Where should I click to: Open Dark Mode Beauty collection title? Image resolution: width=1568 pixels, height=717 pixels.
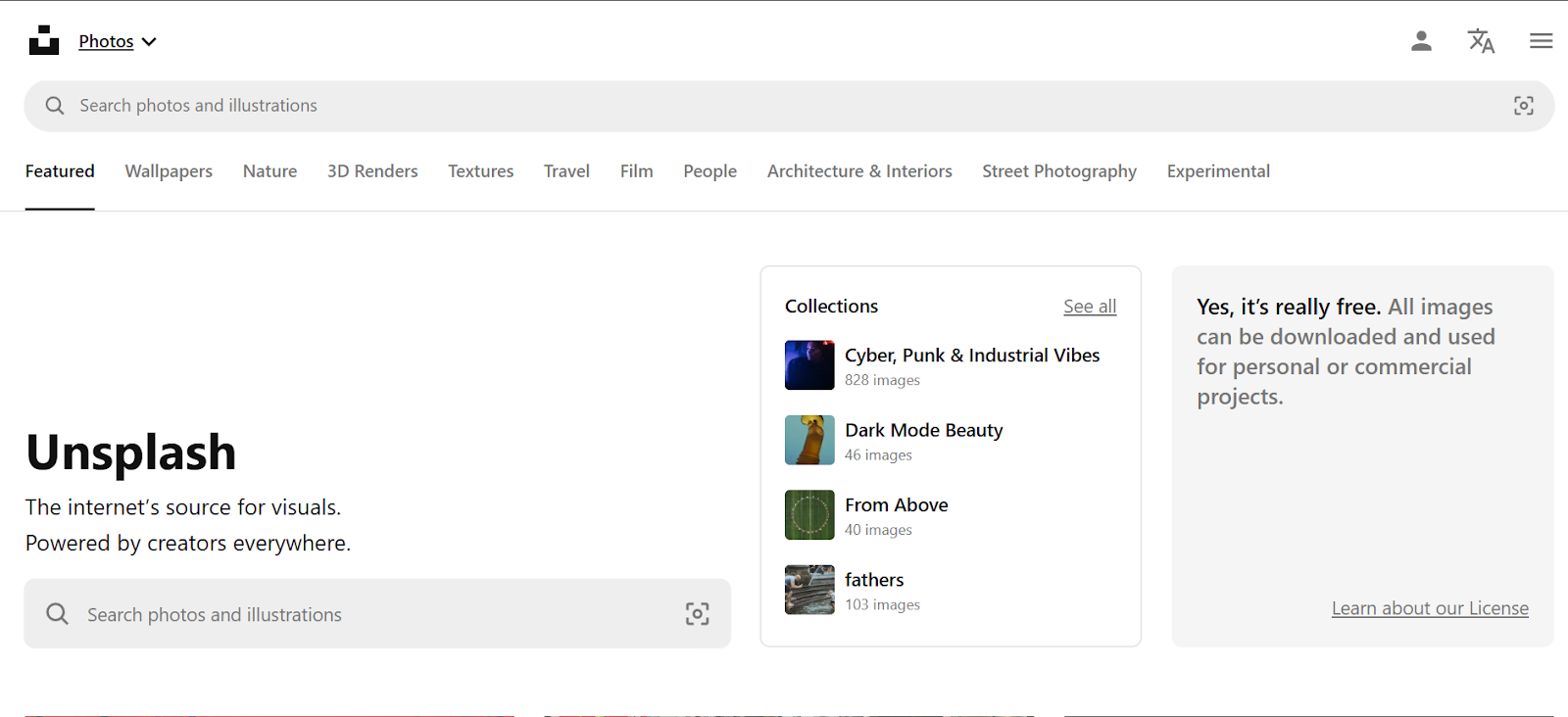pos(924,430)
